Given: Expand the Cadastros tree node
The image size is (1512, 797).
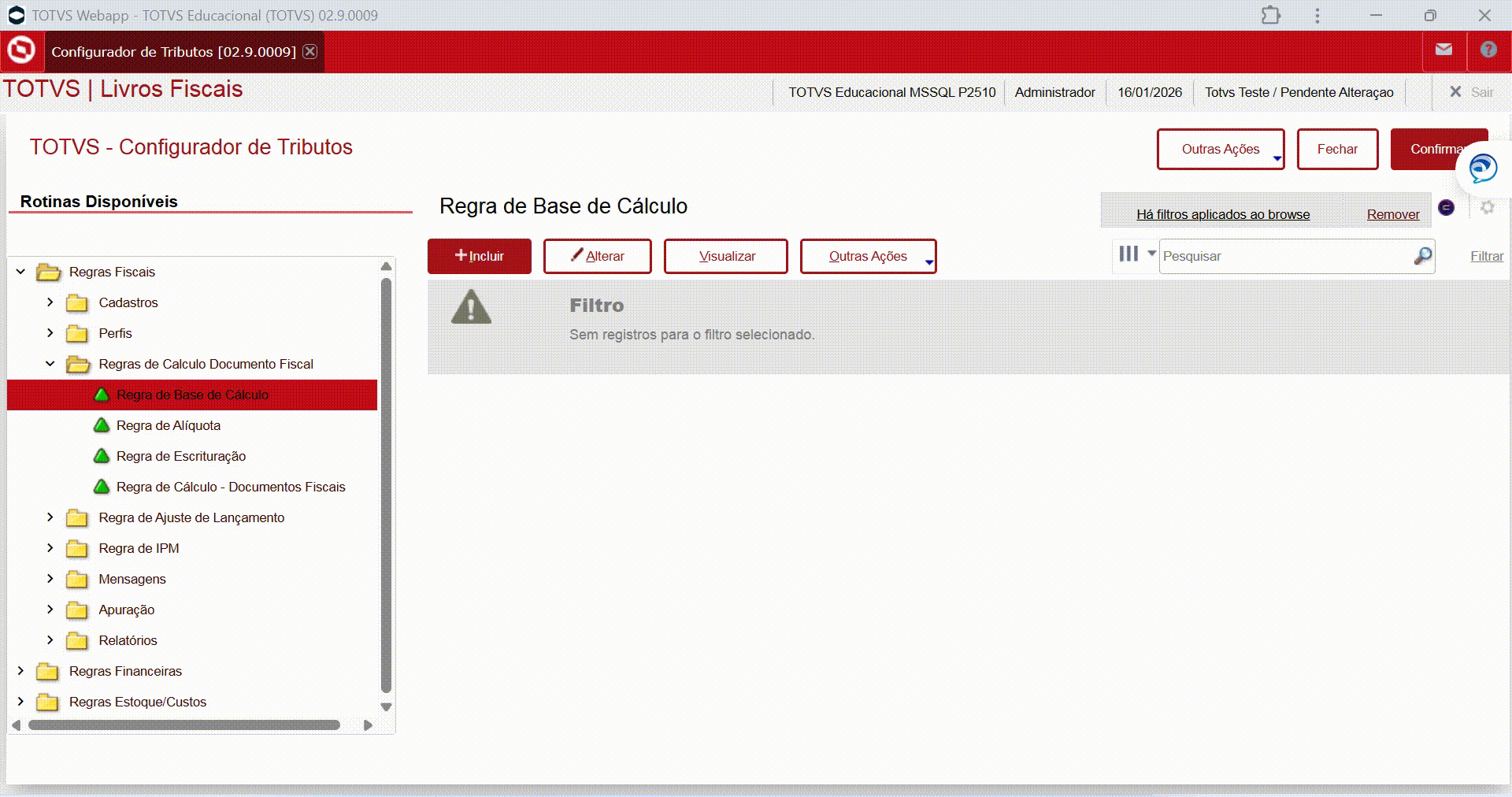Looking at the screenshot, I should (50, 302).
